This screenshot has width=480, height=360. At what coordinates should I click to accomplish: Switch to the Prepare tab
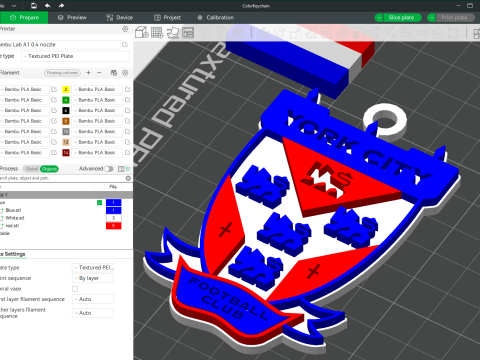click(x=24, y=18)
